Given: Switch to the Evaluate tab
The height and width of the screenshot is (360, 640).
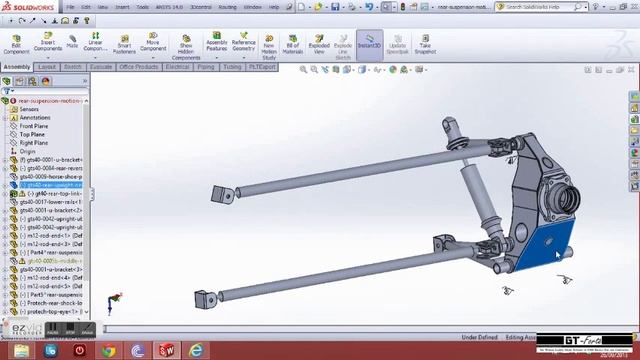Looking at the screenshot, I should (x=100, y=67).
